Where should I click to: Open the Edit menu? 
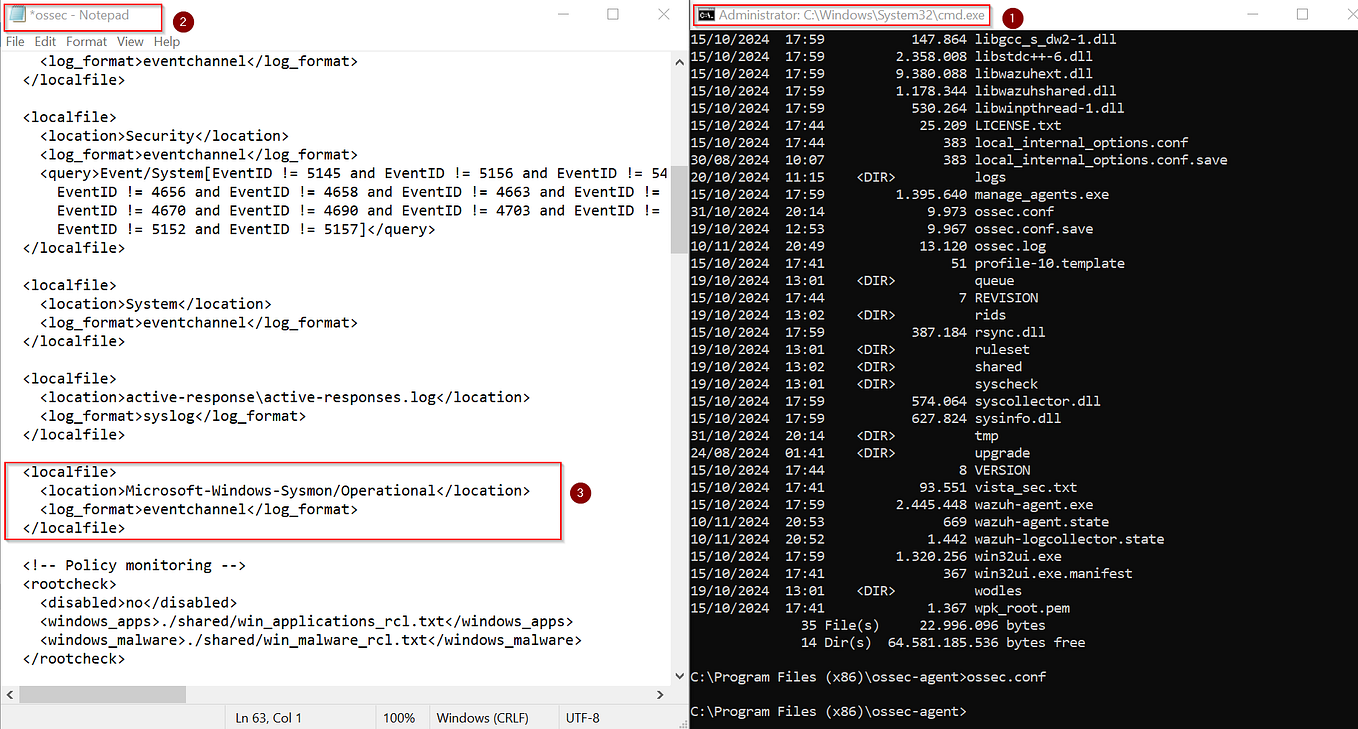(x=45, y=41)
